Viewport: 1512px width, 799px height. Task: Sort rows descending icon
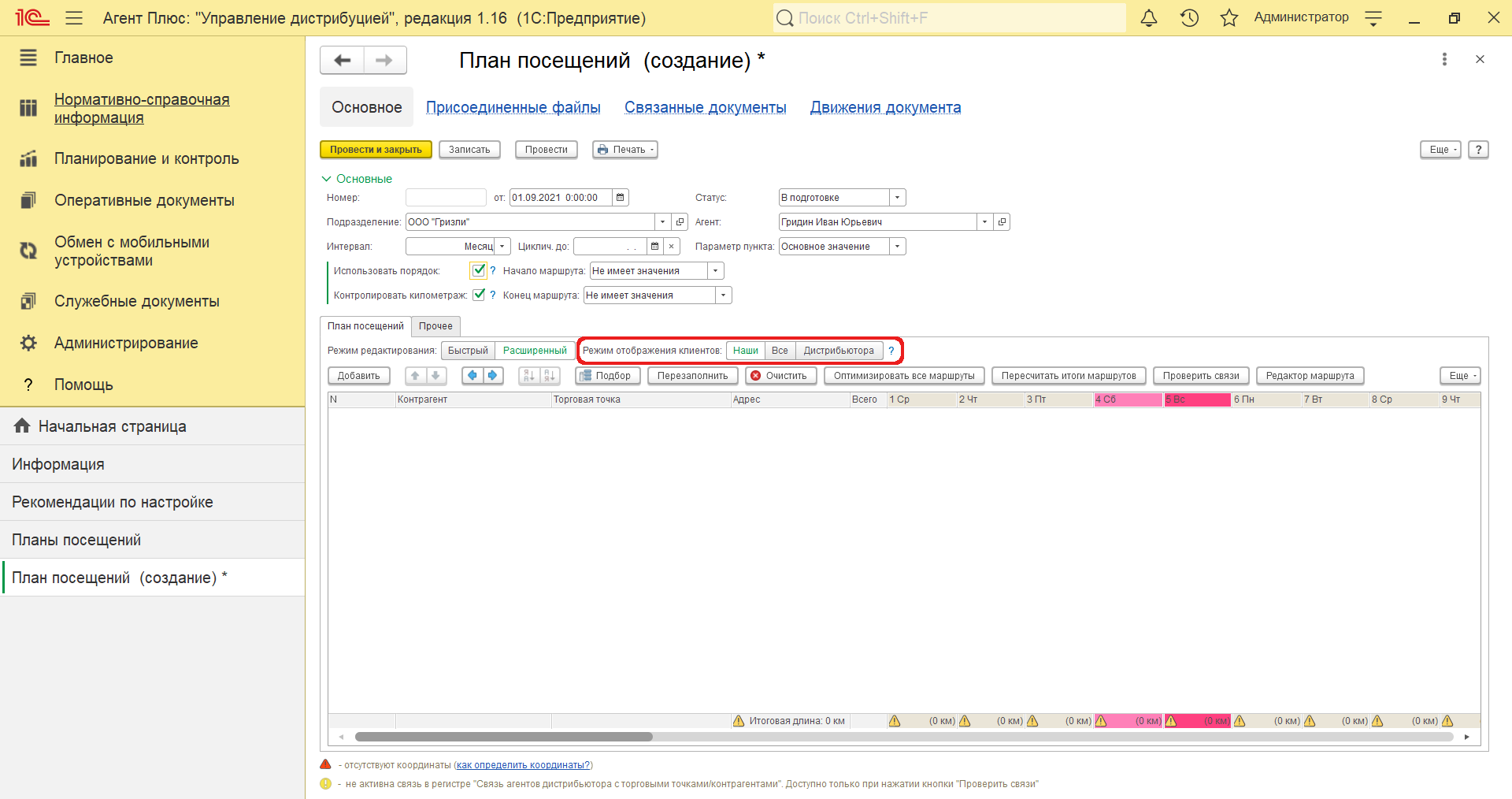(x=550, y=376)
